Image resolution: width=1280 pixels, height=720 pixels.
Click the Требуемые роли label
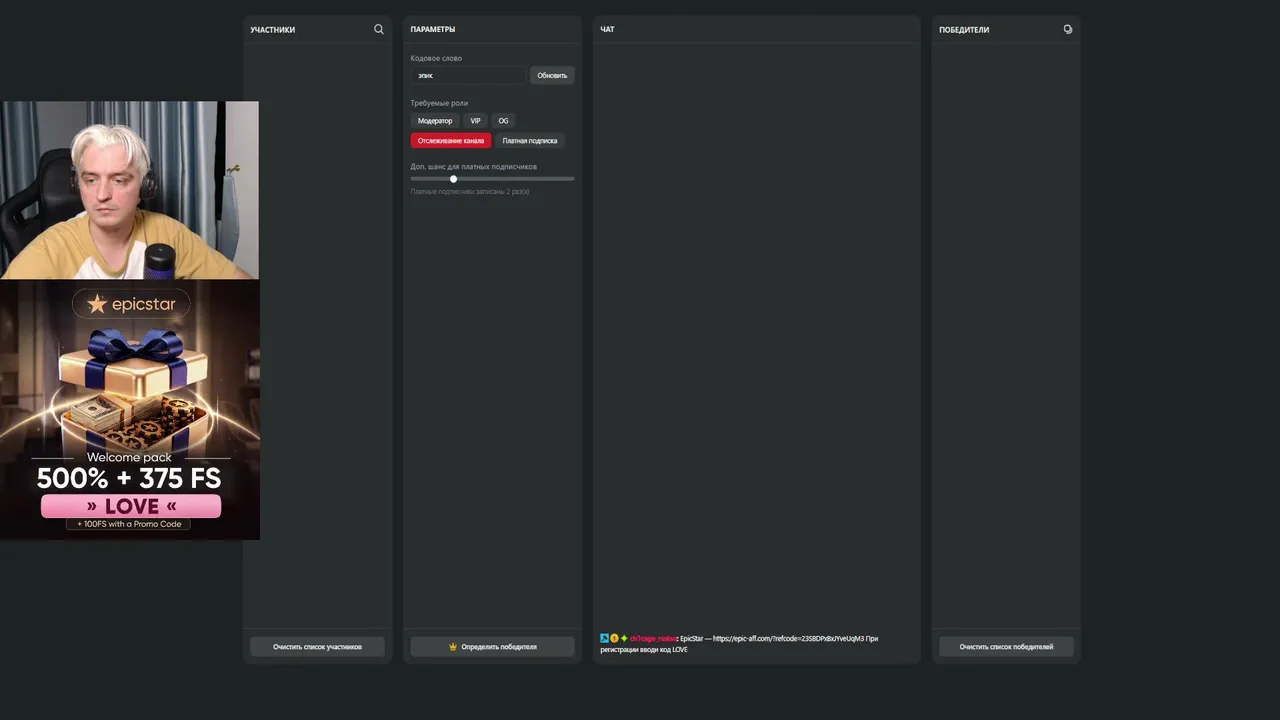439,103
